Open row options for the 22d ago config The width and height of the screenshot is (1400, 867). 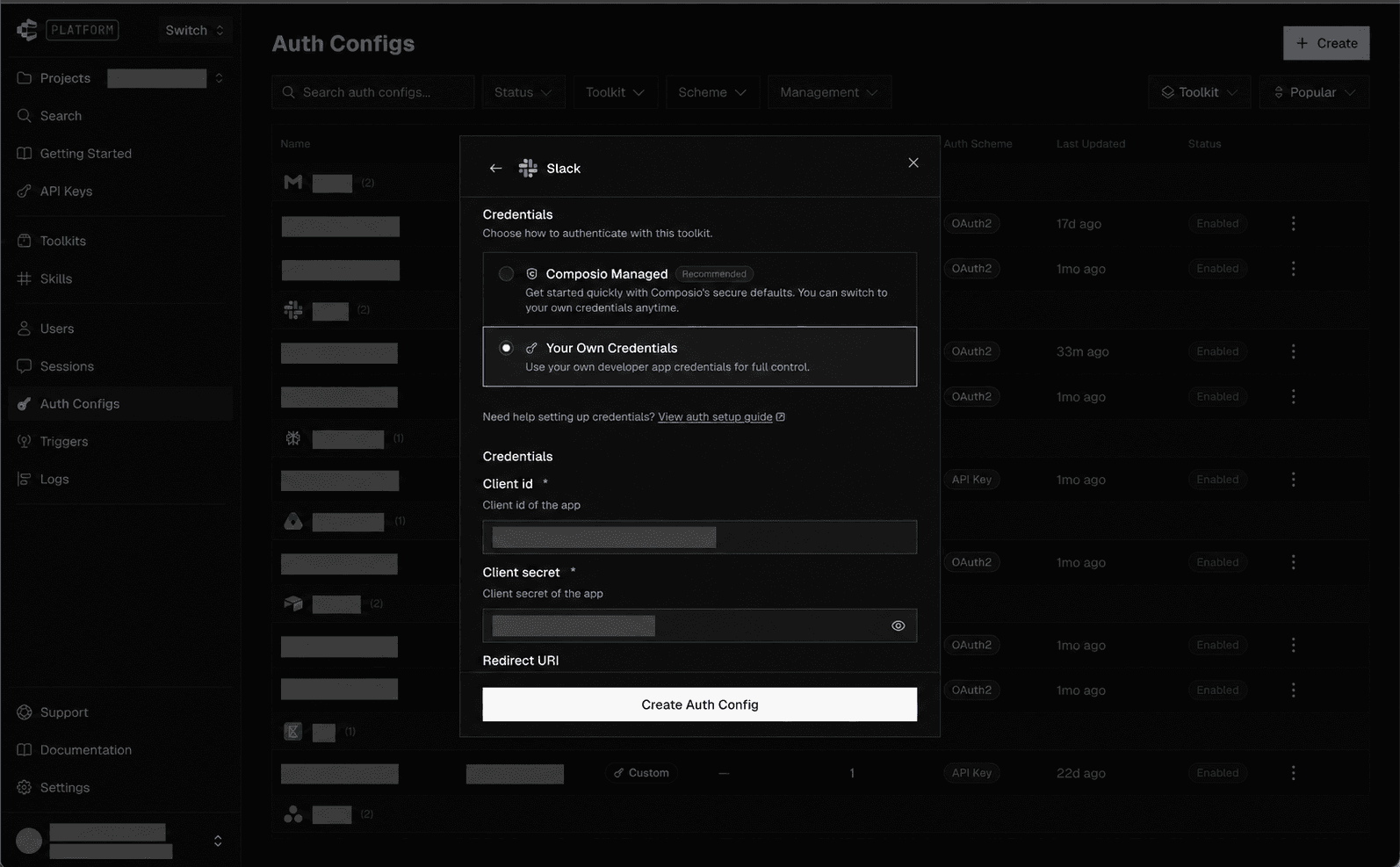pyautogui.click(x=1293, y=773)
